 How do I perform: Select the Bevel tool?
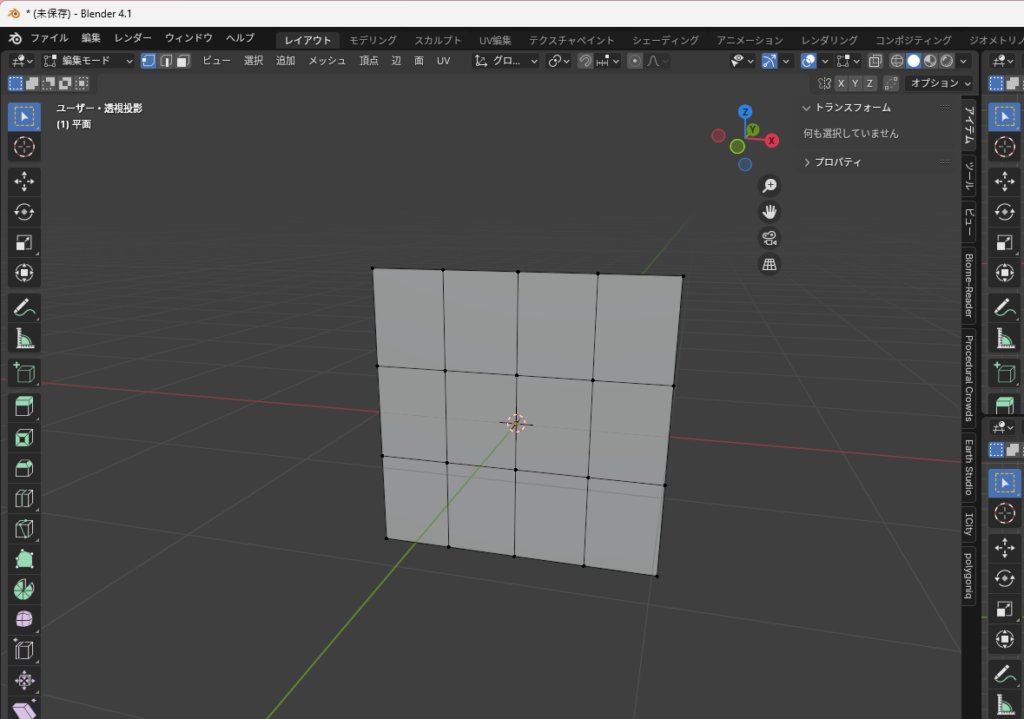24,468
